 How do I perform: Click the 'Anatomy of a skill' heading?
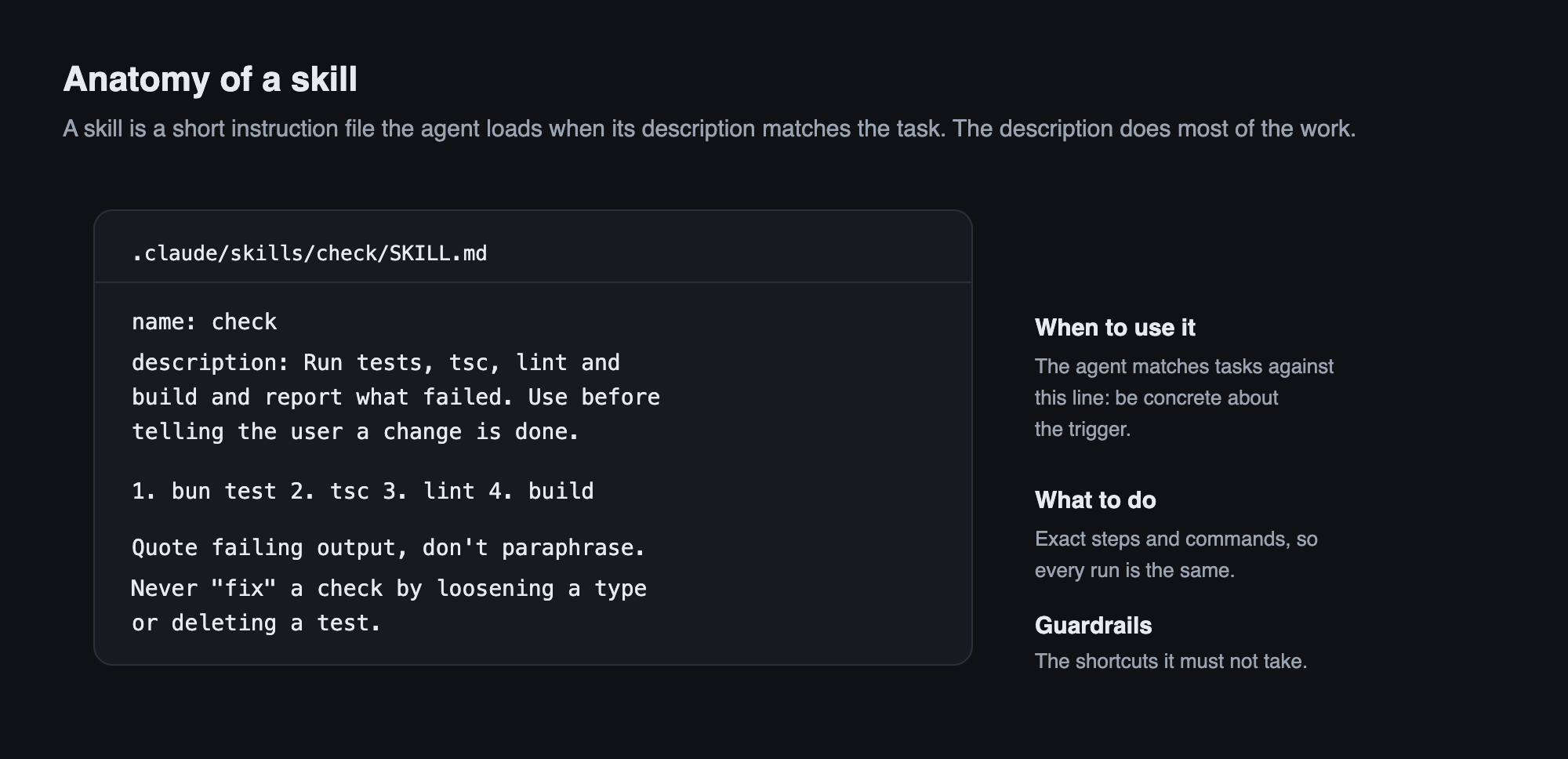[210, 79]
